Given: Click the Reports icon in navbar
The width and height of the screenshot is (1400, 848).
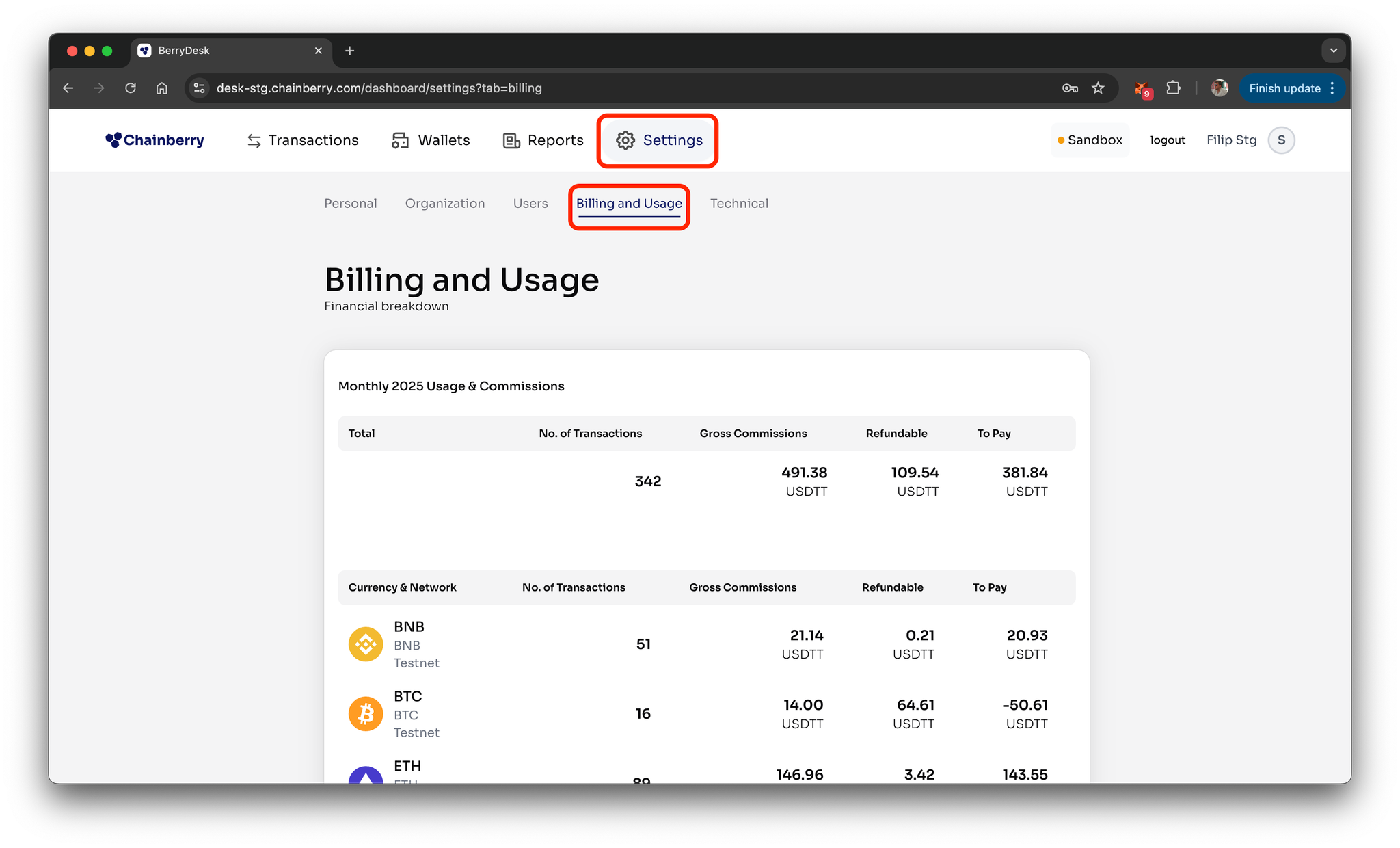Looking at the screenshot, I should (511, 141).
